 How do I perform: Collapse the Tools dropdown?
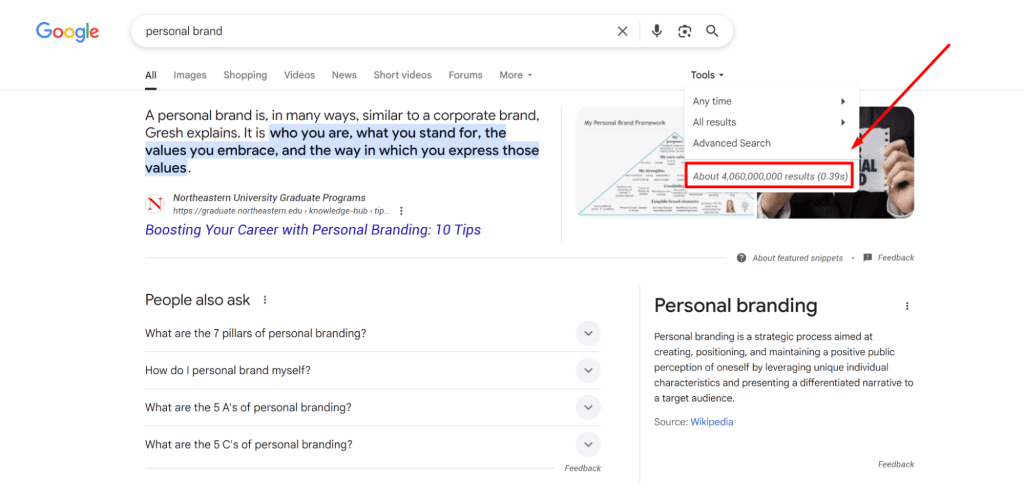point(707,75)
